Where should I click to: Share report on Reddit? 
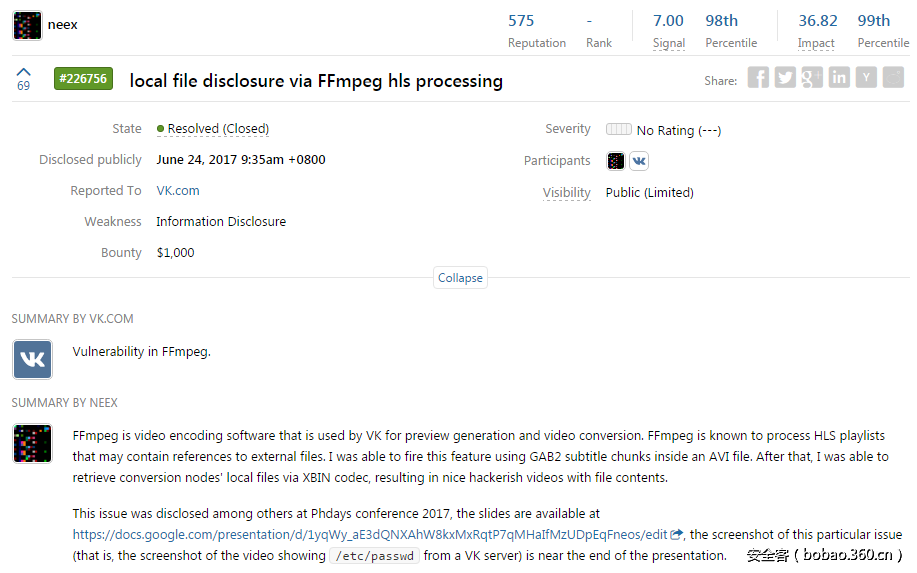click(x=893, y=78)
